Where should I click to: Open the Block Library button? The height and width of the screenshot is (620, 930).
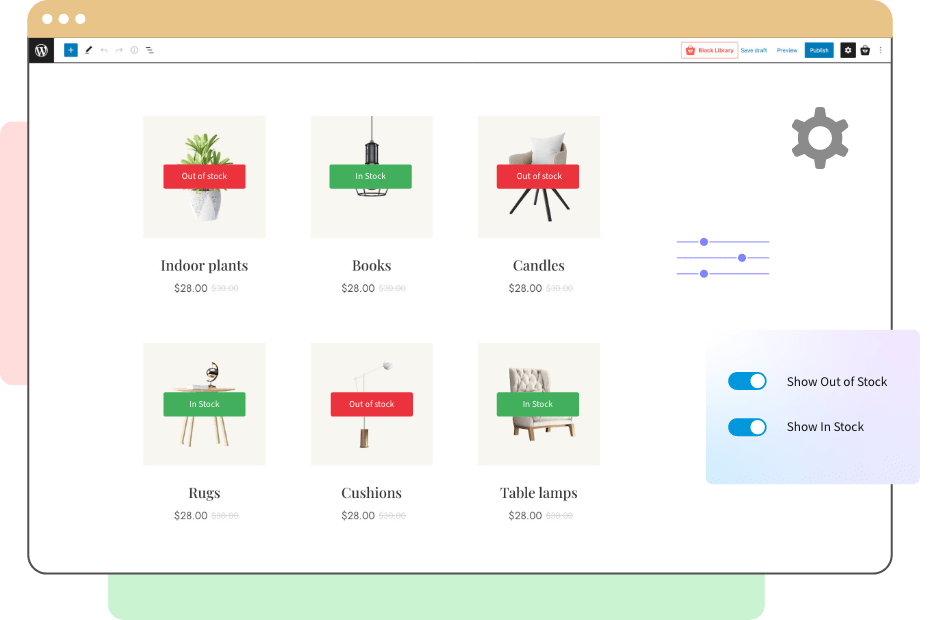click(x=709, y=50)
